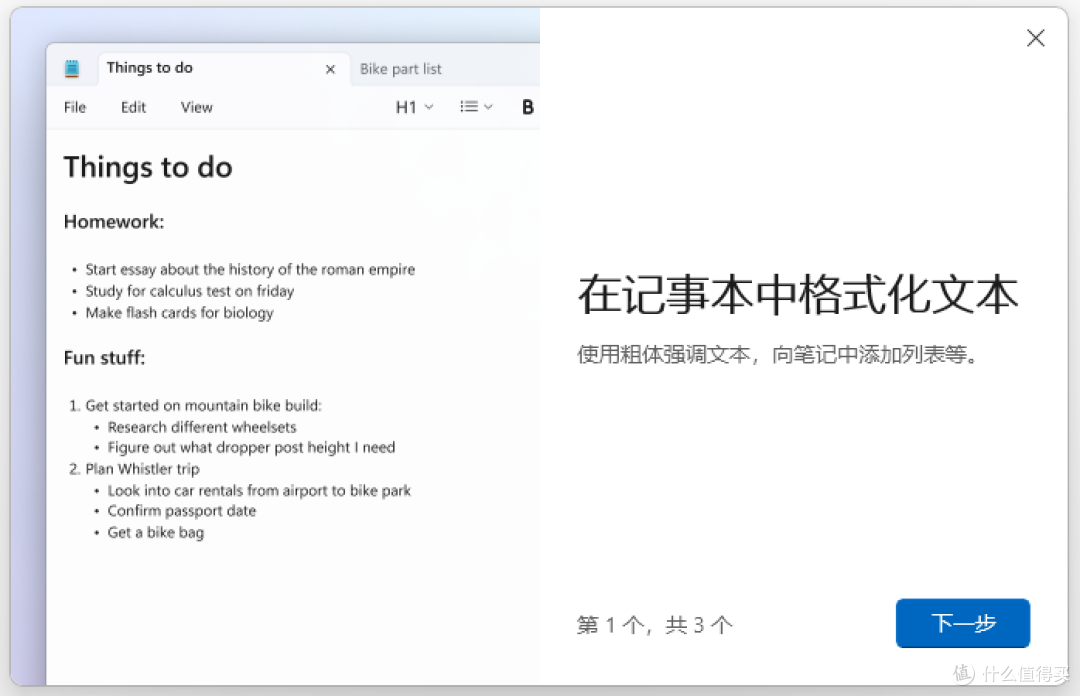
Task: Switch to the Bike part list tab
Action: pyautogui.click(x=401, y=68)
